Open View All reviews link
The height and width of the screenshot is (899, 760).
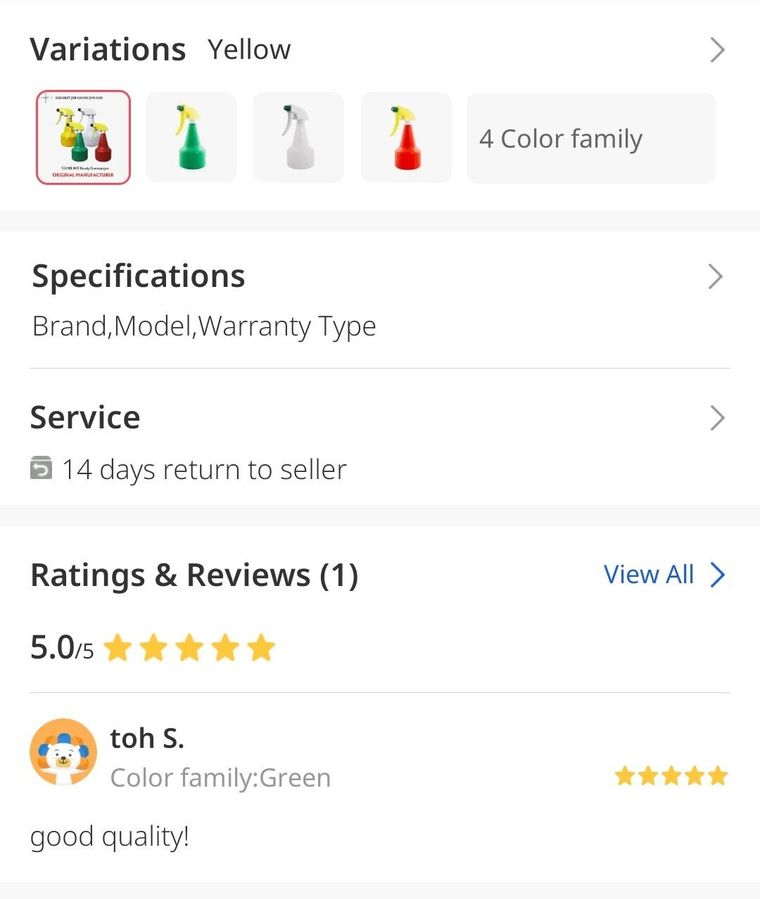[x=648, y=574]
